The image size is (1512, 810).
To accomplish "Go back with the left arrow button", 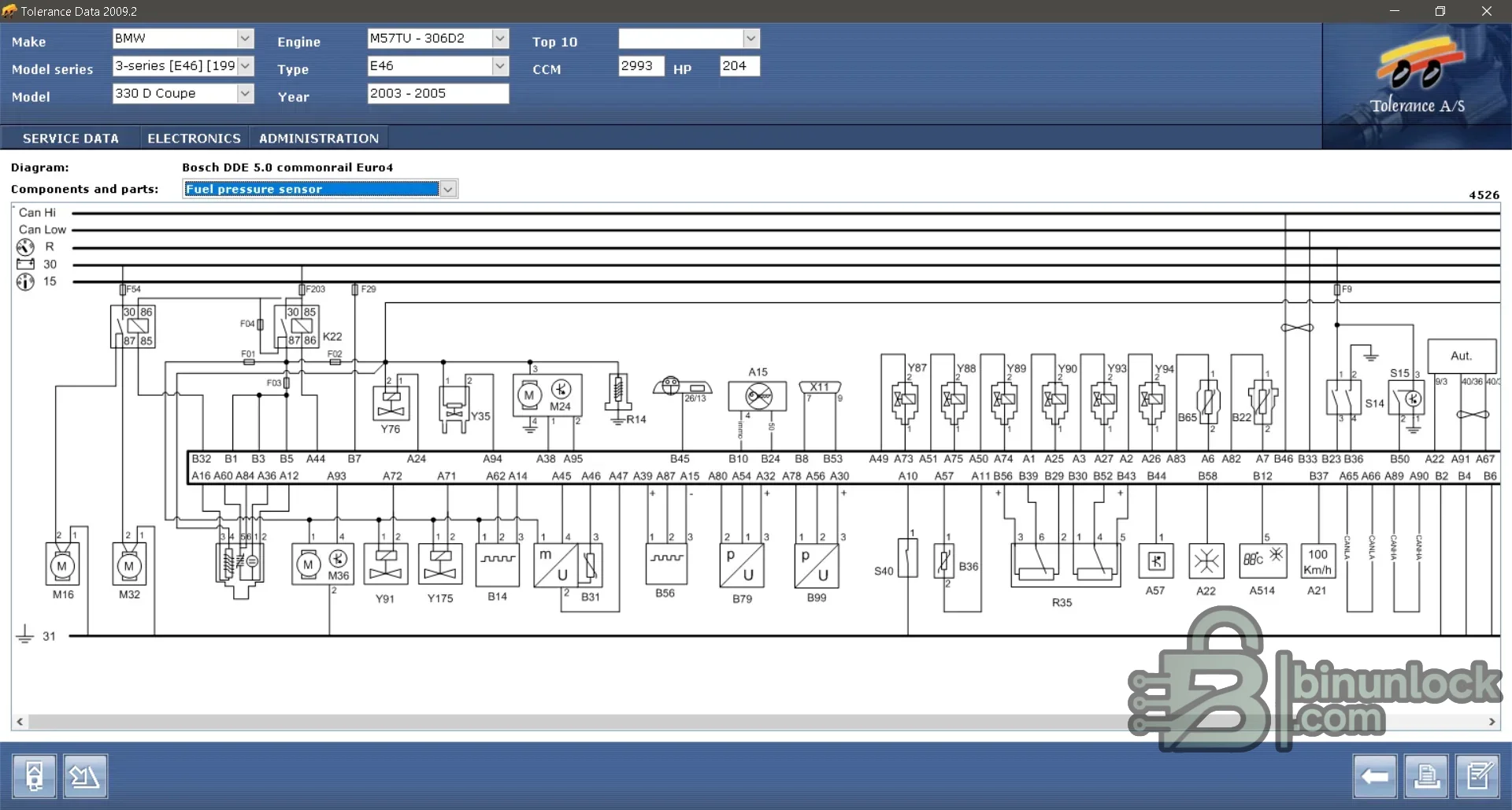I will (1375, 776).
